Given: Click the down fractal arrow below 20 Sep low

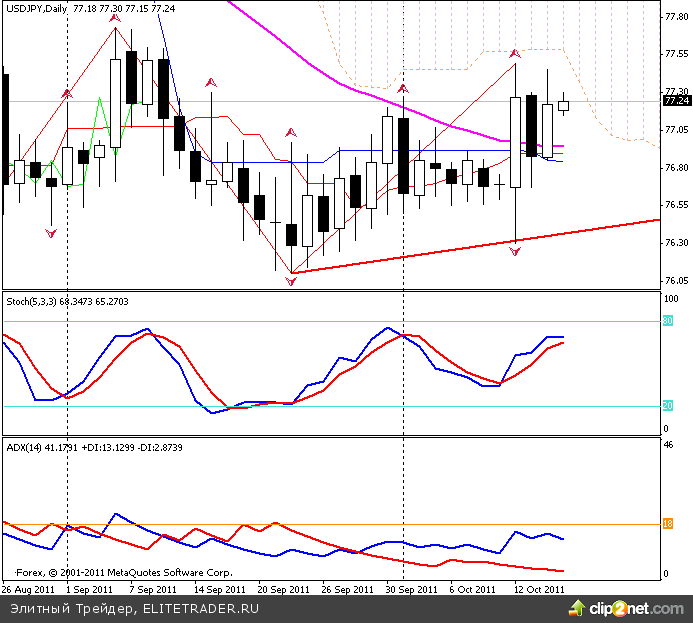Looking at the screenshot, I should tap(291, 282).
